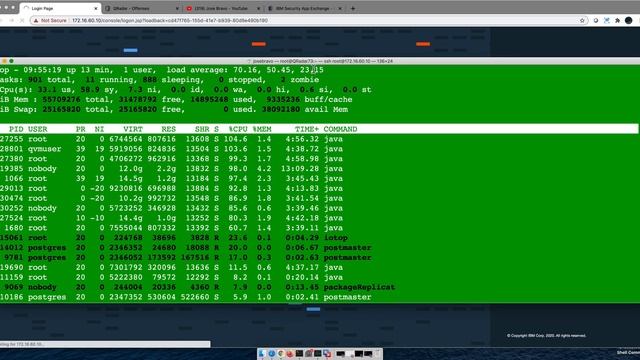Open Chrome from the dock

click(281, 353)
